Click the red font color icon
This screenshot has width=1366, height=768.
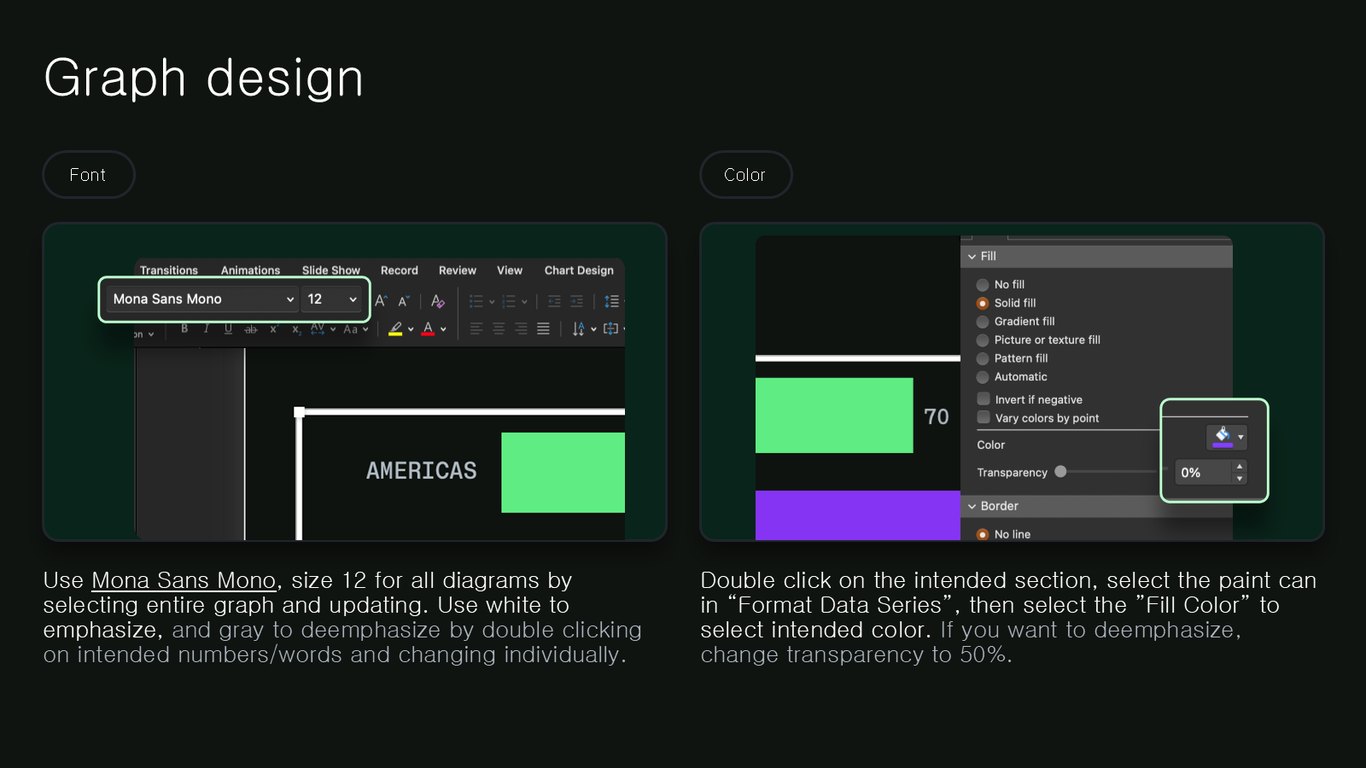pos(428,329)
